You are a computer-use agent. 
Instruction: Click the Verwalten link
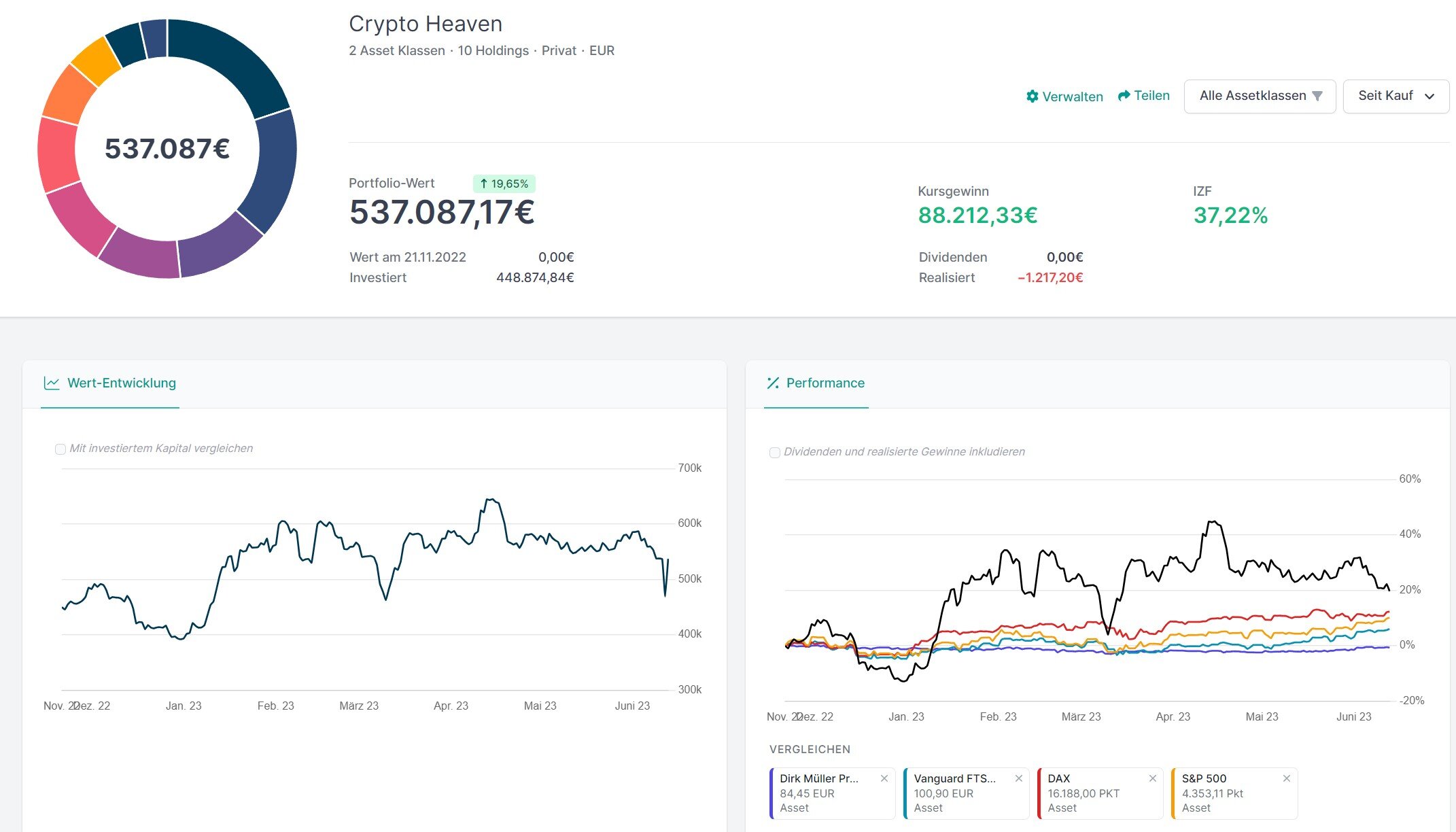[1072, 97]
